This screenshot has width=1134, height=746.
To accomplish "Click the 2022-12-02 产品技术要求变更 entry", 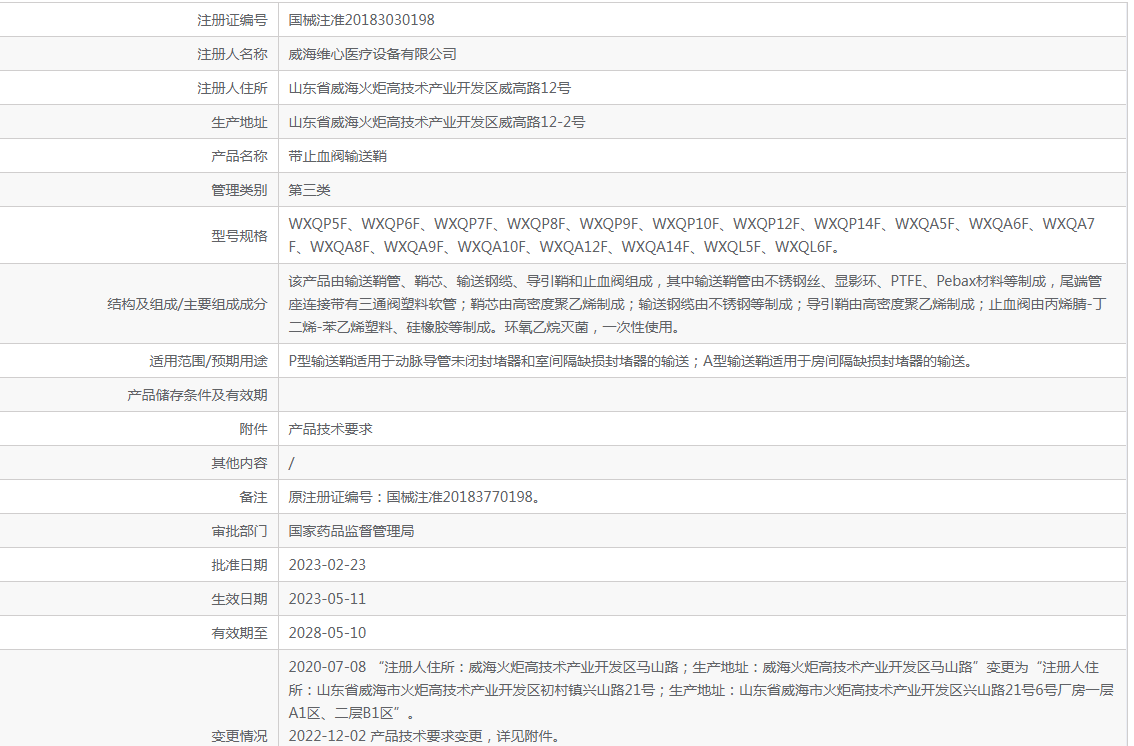I will coord(424,736).
